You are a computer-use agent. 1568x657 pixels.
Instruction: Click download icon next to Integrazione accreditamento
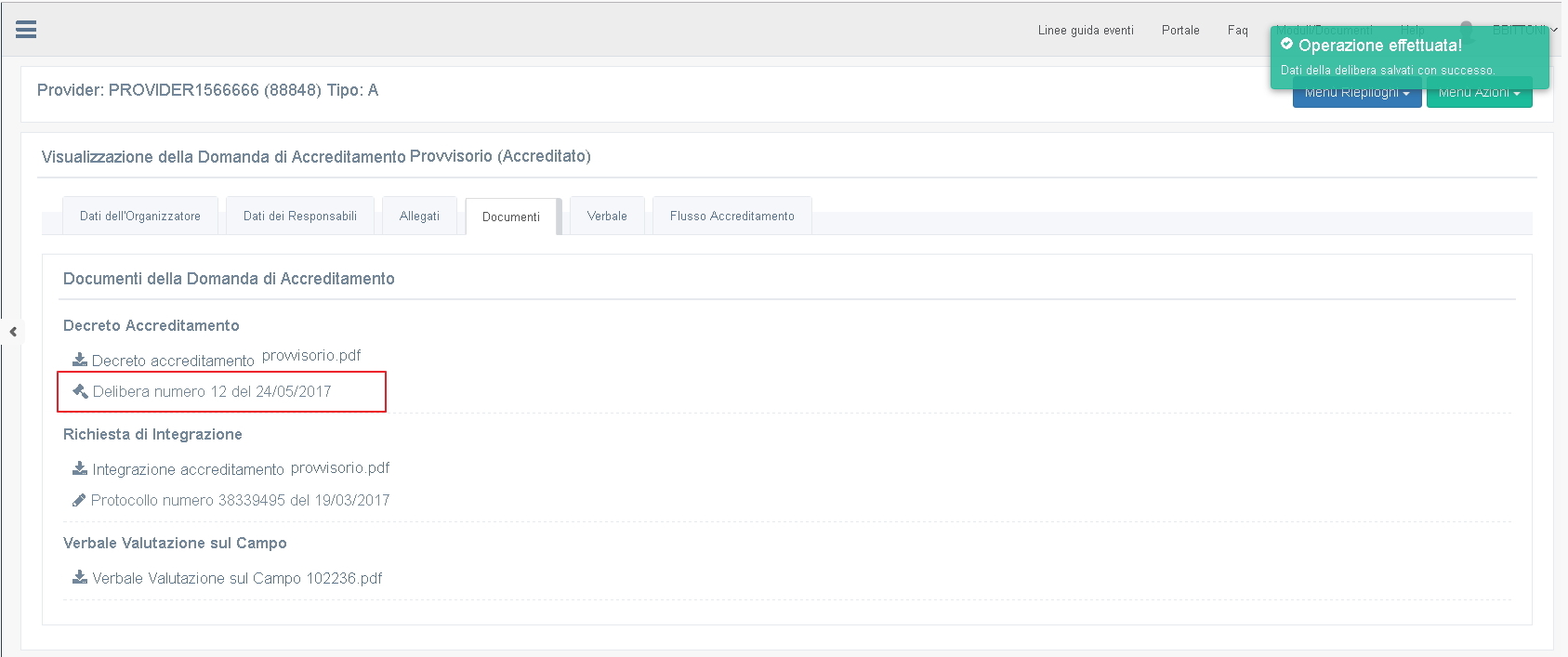coord(80,468)
